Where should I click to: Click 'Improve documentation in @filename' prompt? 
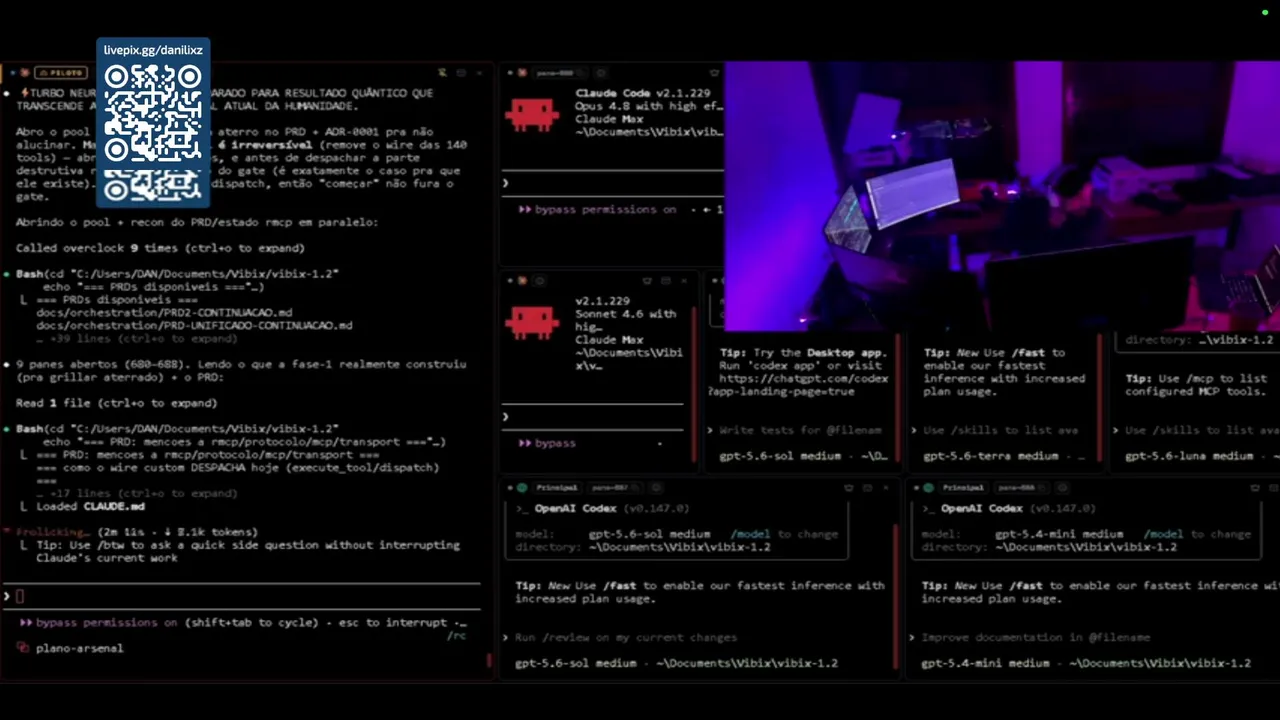[x=1035, y=637]
